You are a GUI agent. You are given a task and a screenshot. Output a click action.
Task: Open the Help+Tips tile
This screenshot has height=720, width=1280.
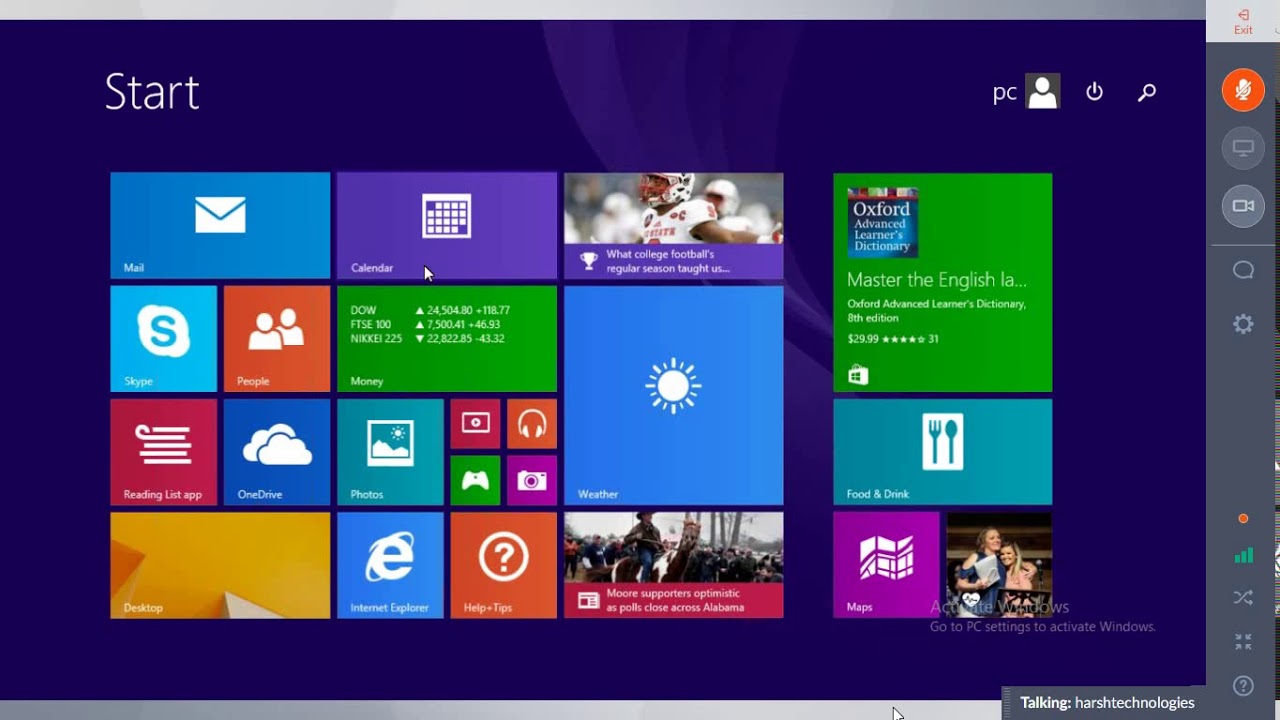504,565
